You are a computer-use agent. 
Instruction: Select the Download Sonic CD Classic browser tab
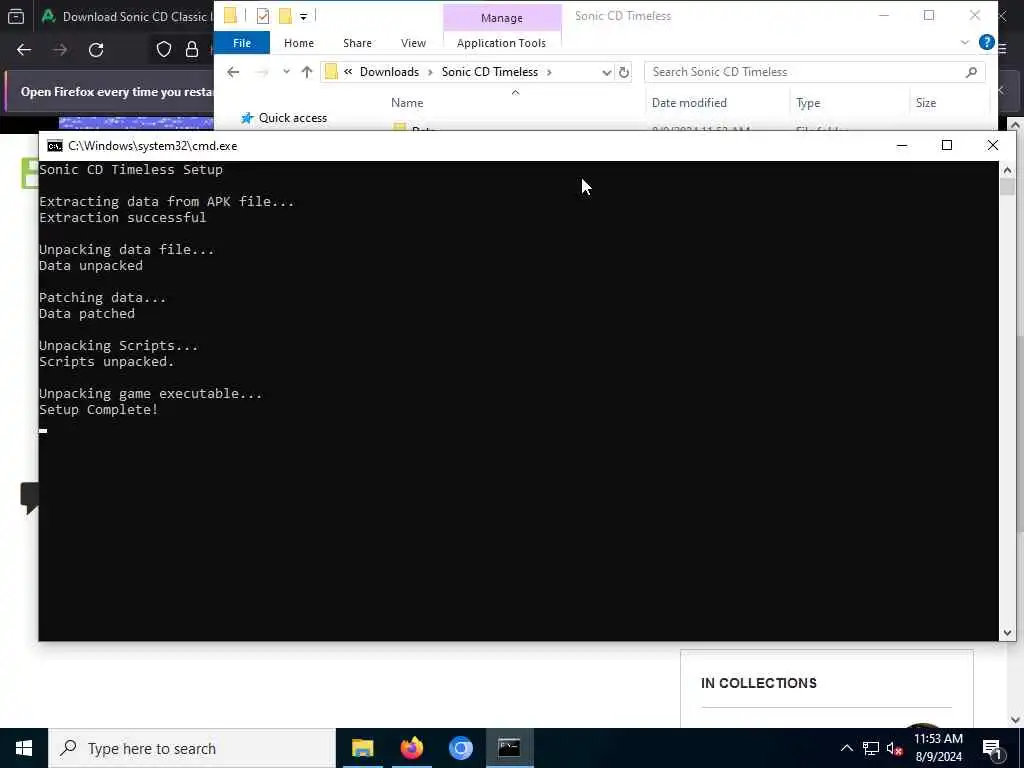[131, 16]
